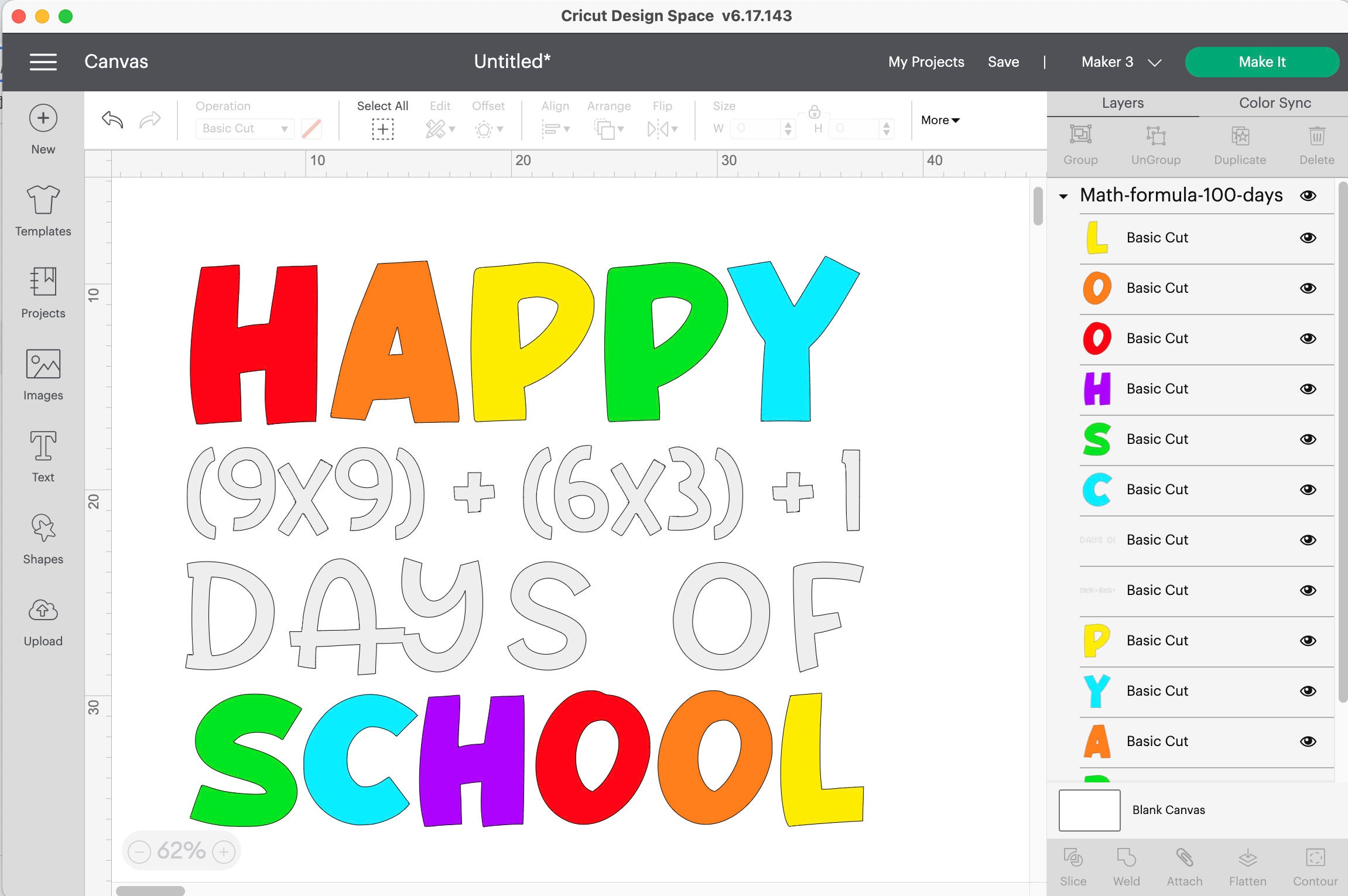Toggle visibility of the purple H layer

[x=1308, y=388]
